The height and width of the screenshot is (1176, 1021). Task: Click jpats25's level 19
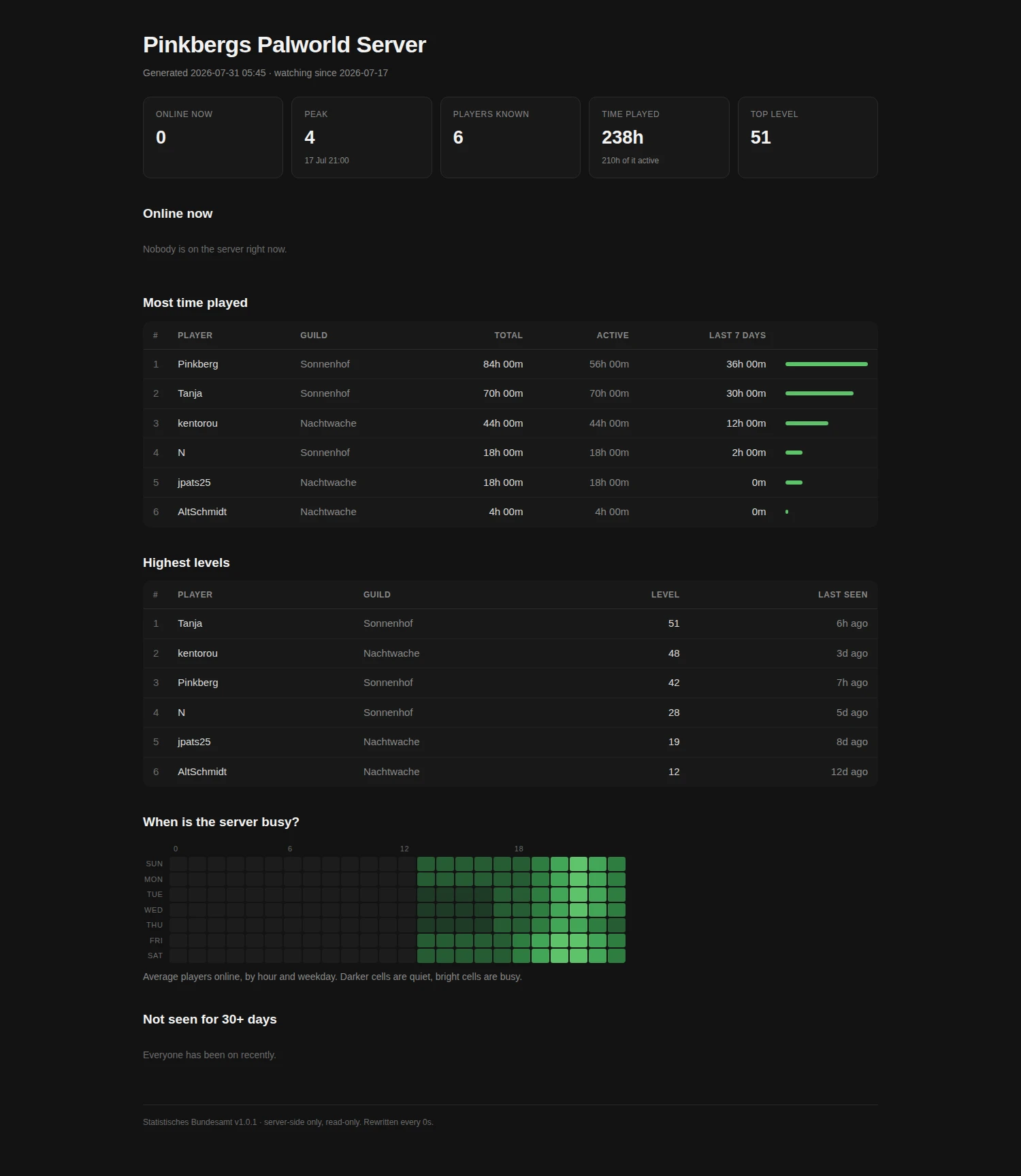[x=674, y=742]
